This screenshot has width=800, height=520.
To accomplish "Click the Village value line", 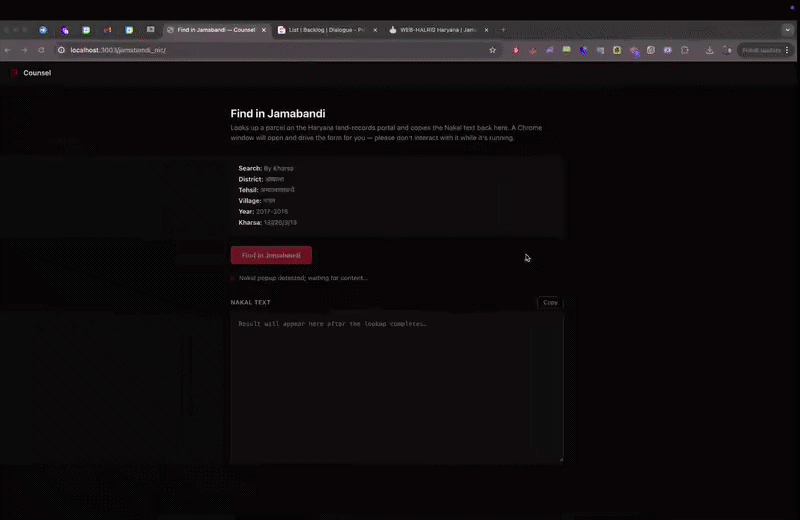I will pos(257,201).
